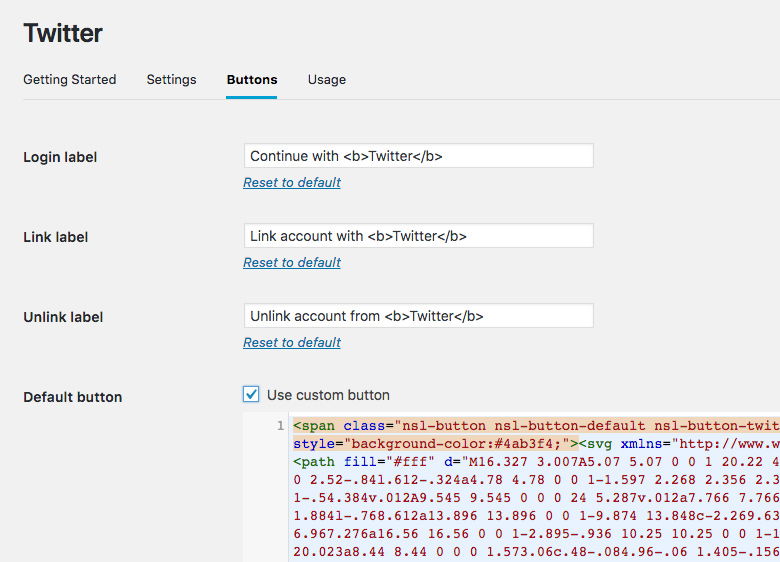The height and width of the screenshot is (562, 780).
Task: Reset the Login label to default
Action: [291, 182]
